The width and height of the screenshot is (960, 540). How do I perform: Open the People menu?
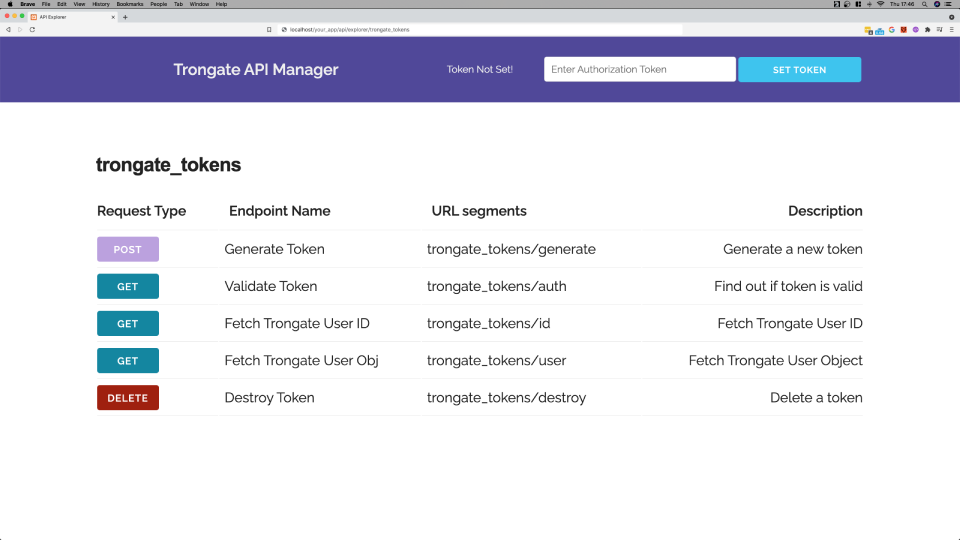[x=159, y=4]
